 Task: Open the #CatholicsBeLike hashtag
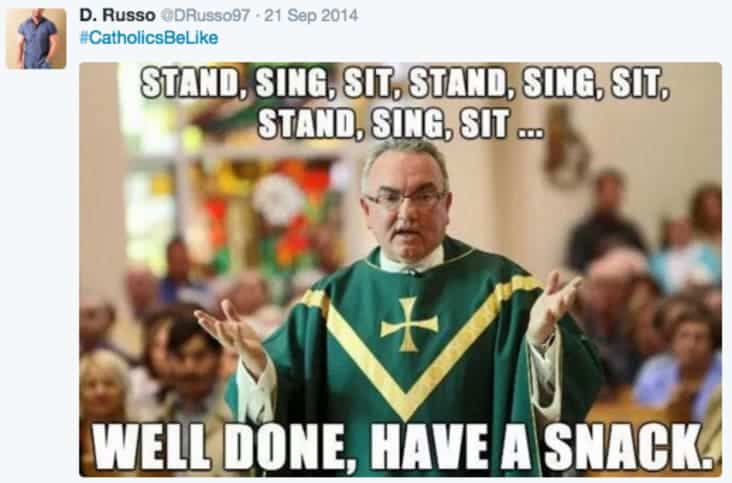tap(149, 38)
